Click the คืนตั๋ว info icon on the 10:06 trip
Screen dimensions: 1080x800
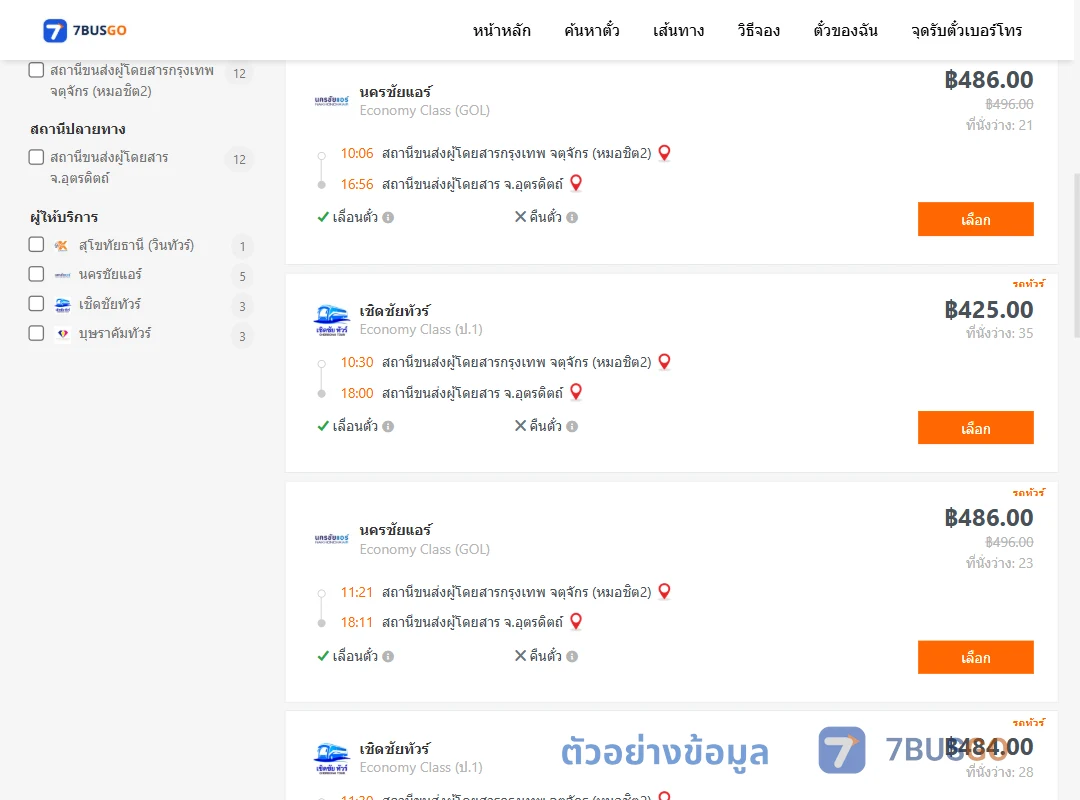pos(572,218)
